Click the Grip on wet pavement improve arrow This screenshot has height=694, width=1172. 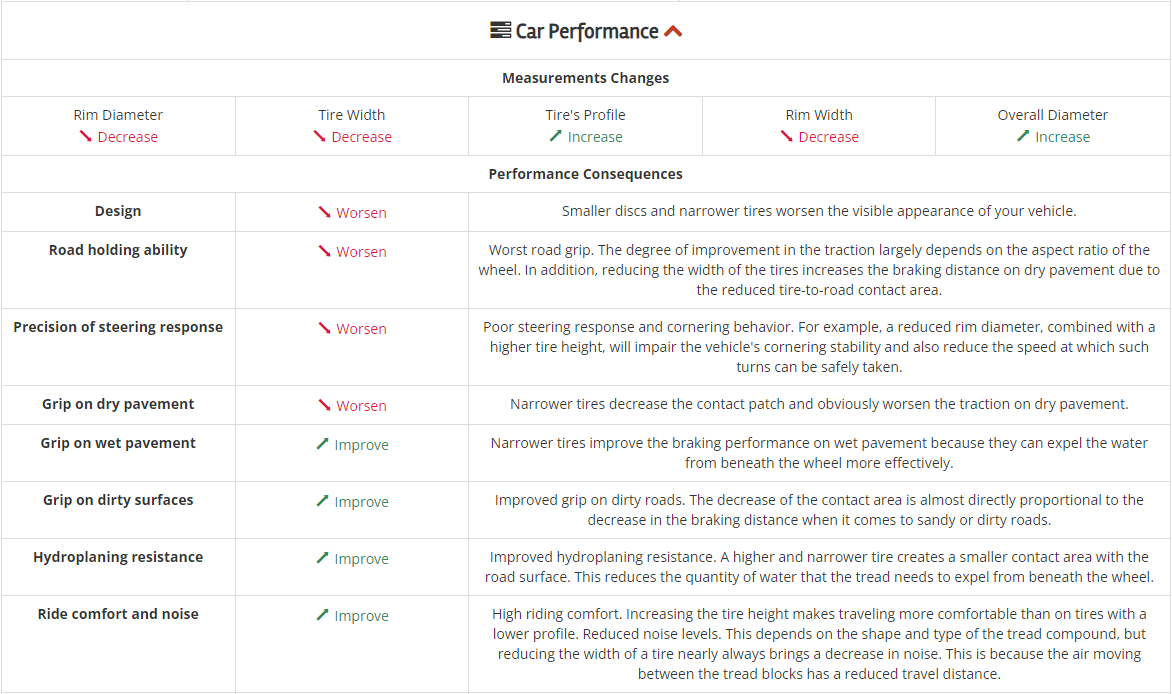tap(323, 444)
